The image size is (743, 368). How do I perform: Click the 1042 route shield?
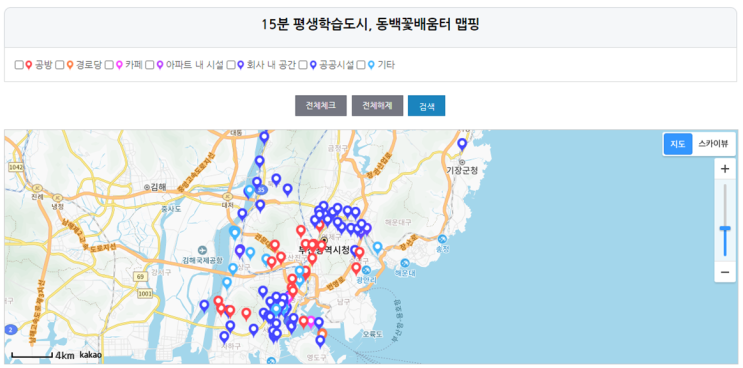tap(16, 167)
